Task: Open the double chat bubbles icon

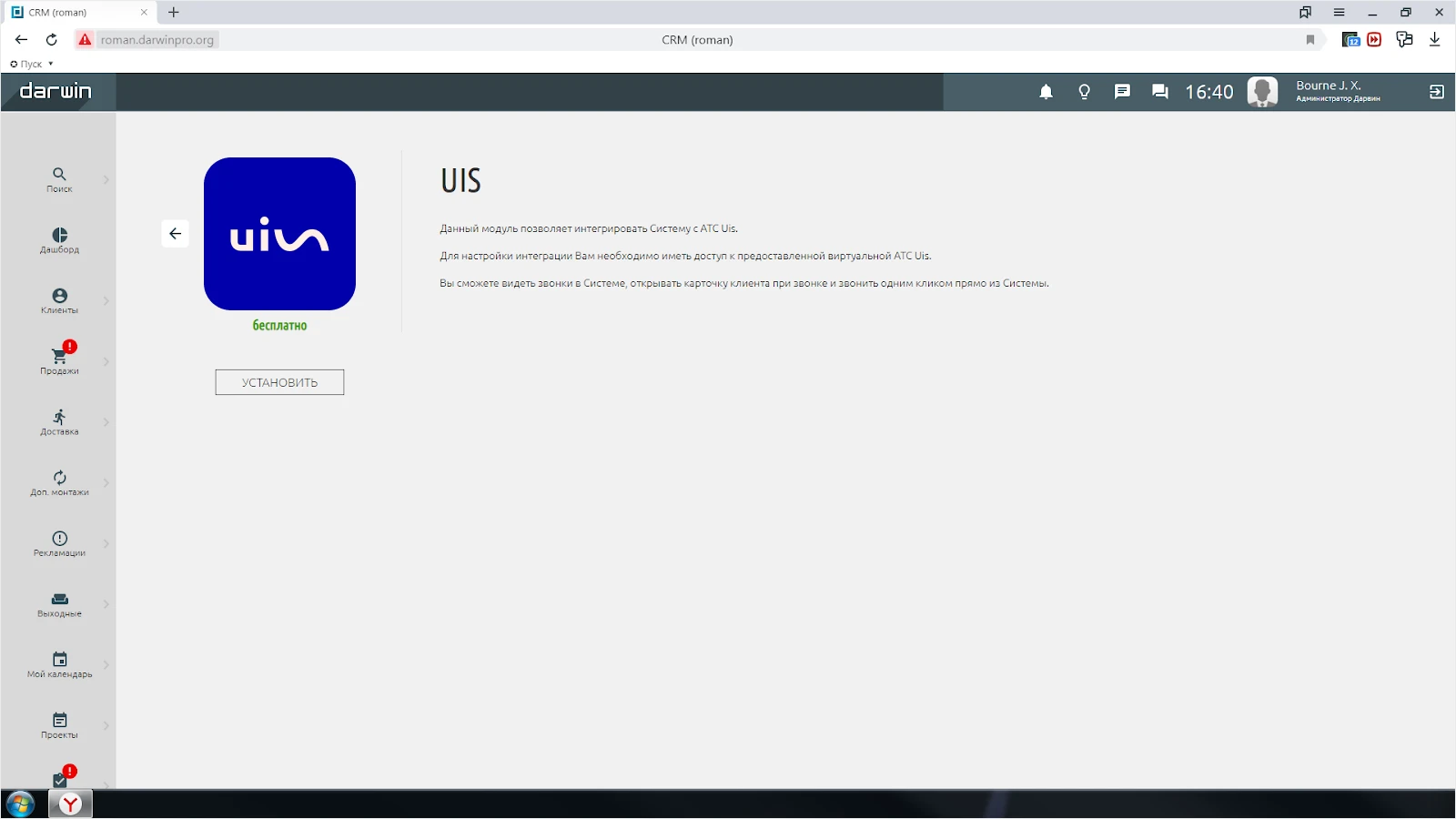Action: tap(1160, 92)
